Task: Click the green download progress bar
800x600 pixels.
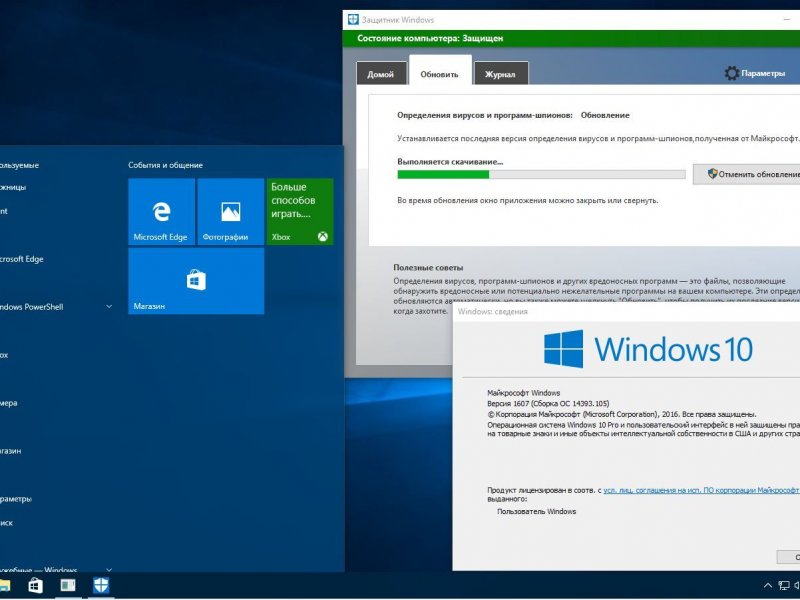Action: point(541,174)
